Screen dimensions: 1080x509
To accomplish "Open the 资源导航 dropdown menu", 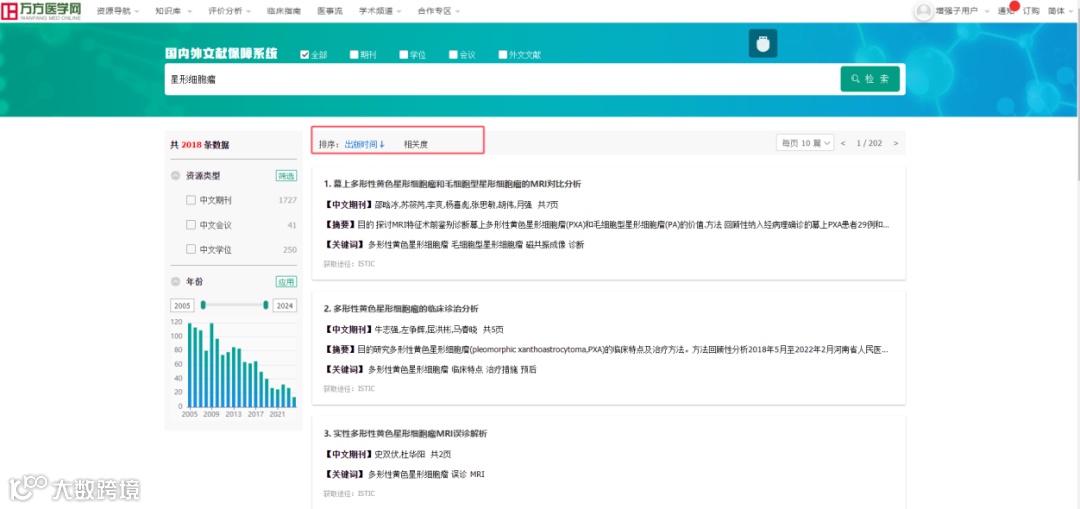I will (118, 11).
